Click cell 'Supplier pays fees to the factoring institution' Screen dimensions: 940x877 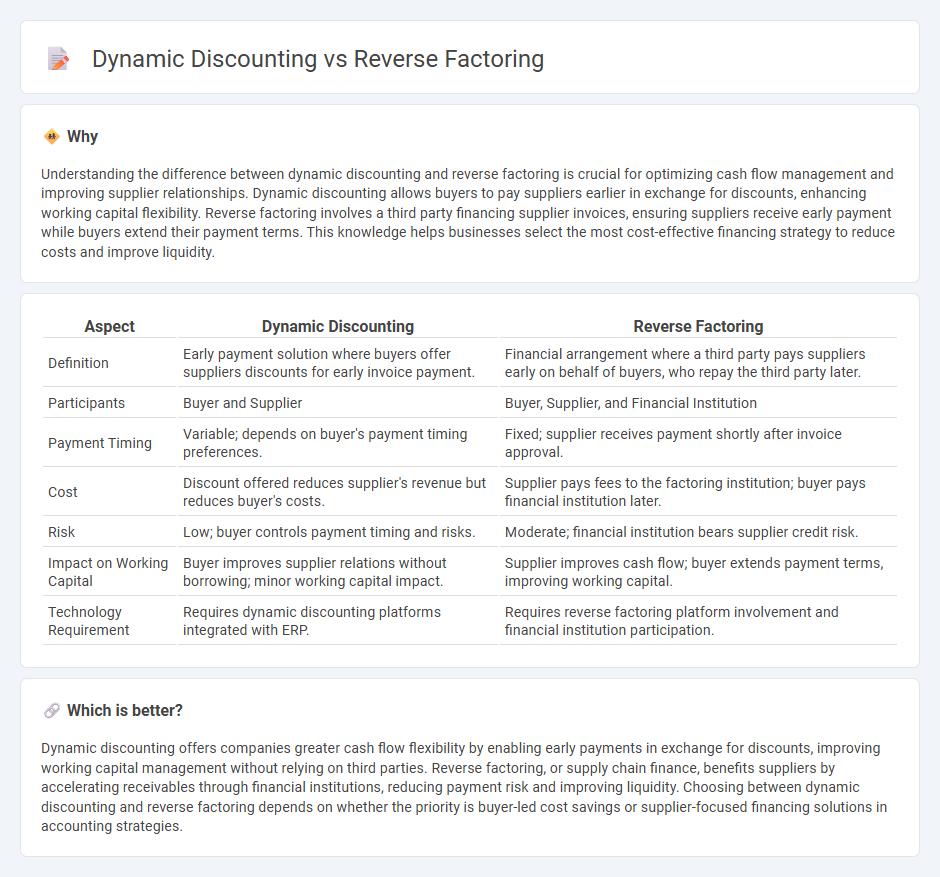tap(698, 492)
